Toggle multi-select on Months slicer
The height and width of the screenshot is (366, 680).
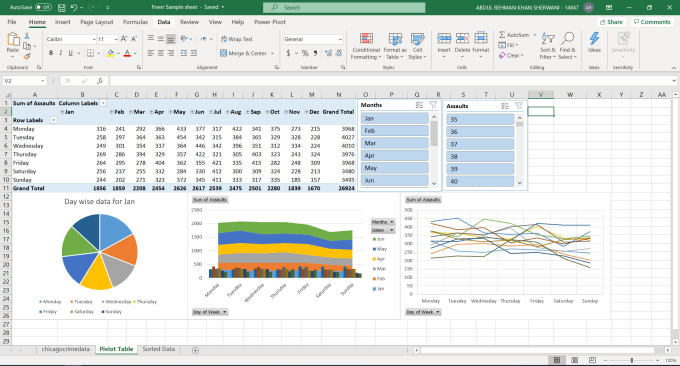pyautogui.click(x=419, y=105)
